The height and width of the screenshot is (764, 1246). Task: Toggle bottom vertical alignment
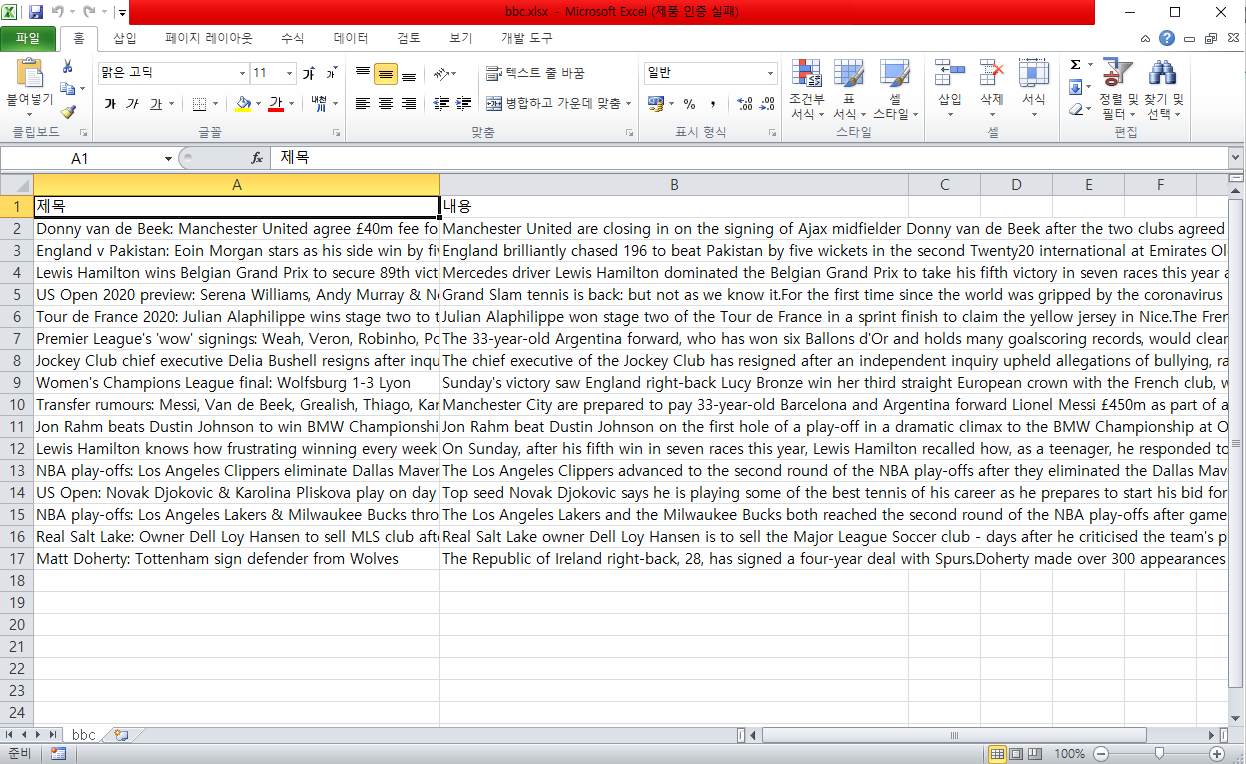408,74
